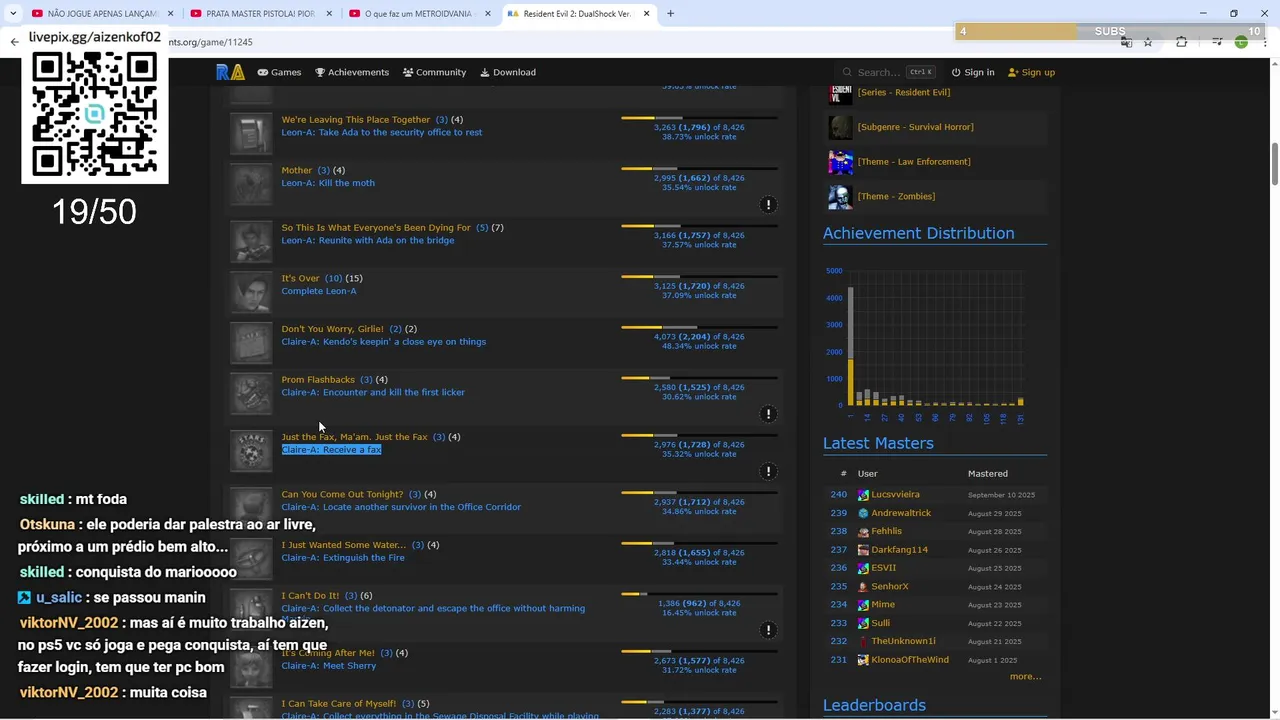
Task: Click the page vertical scrollbar thumb
Action: point(1274,165)
